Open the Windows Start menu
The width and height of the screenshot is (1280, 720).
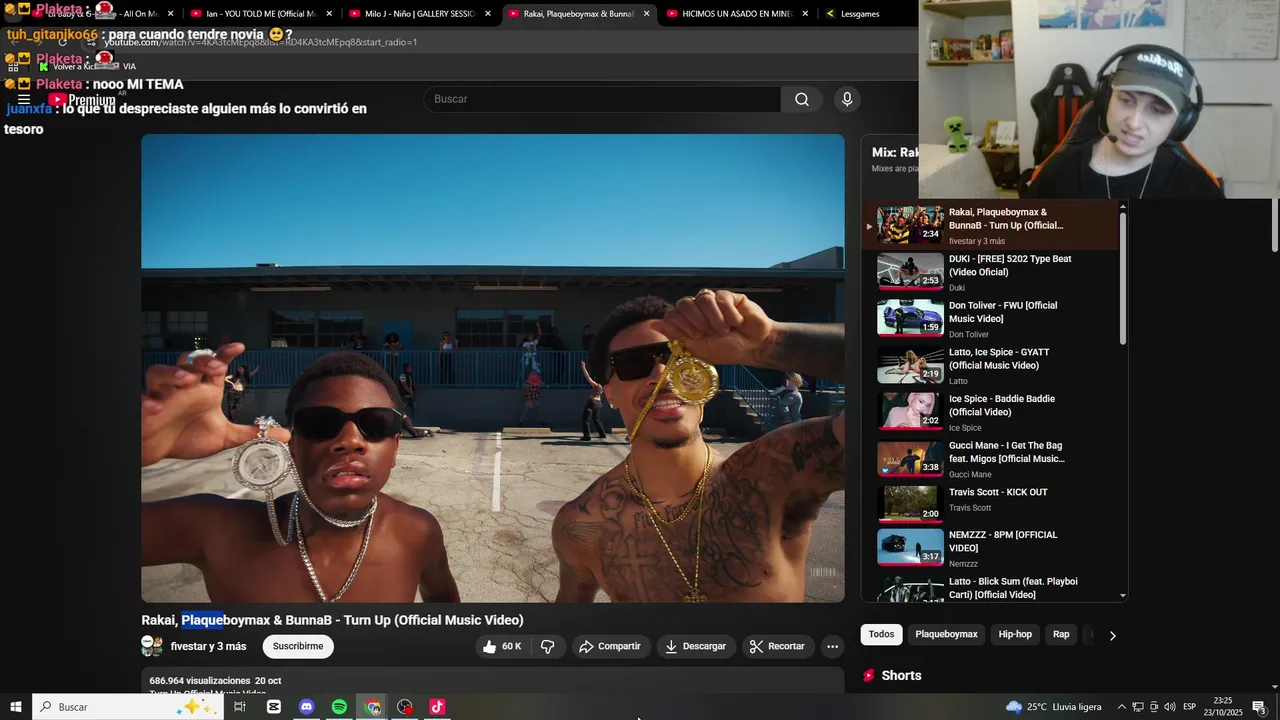click(16, 707)
